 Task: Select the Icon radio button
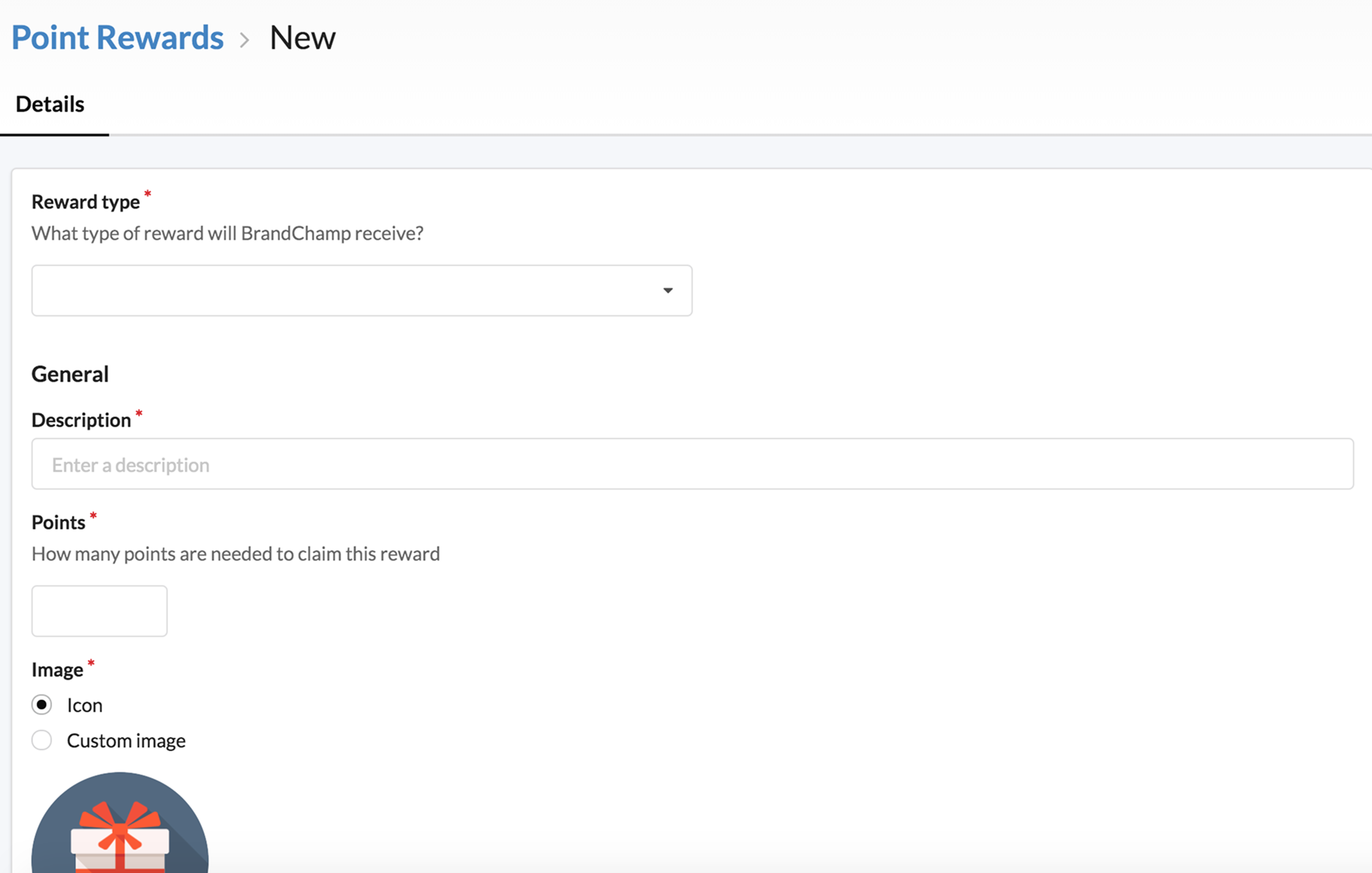(x=42, y=705)
